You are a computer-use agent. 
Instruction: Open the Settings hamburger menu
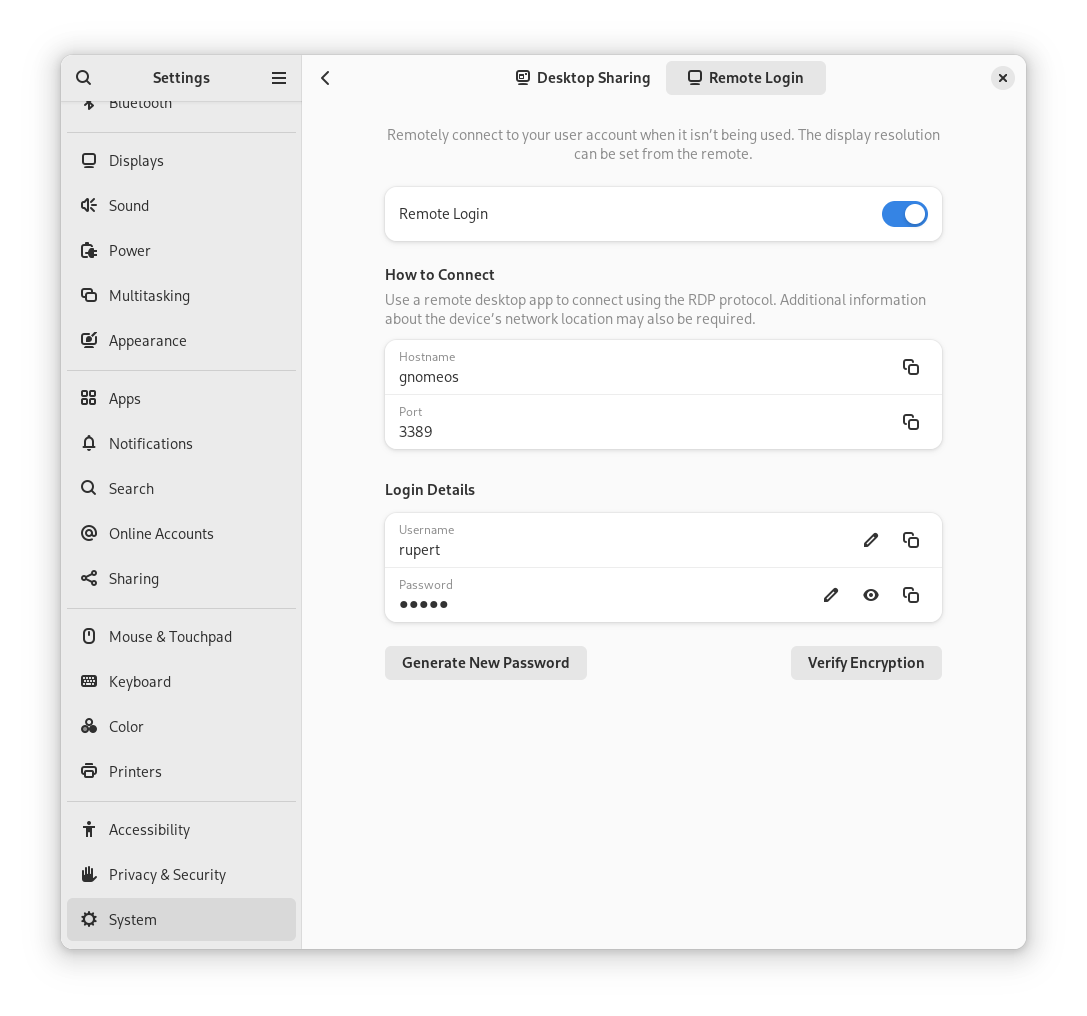(x=279, y=78)
